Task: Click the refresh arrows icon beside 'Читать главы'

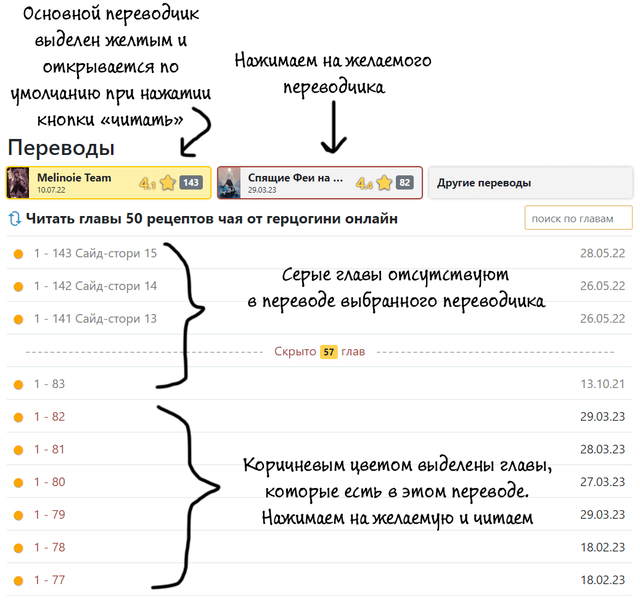Action: pos(15,218)
